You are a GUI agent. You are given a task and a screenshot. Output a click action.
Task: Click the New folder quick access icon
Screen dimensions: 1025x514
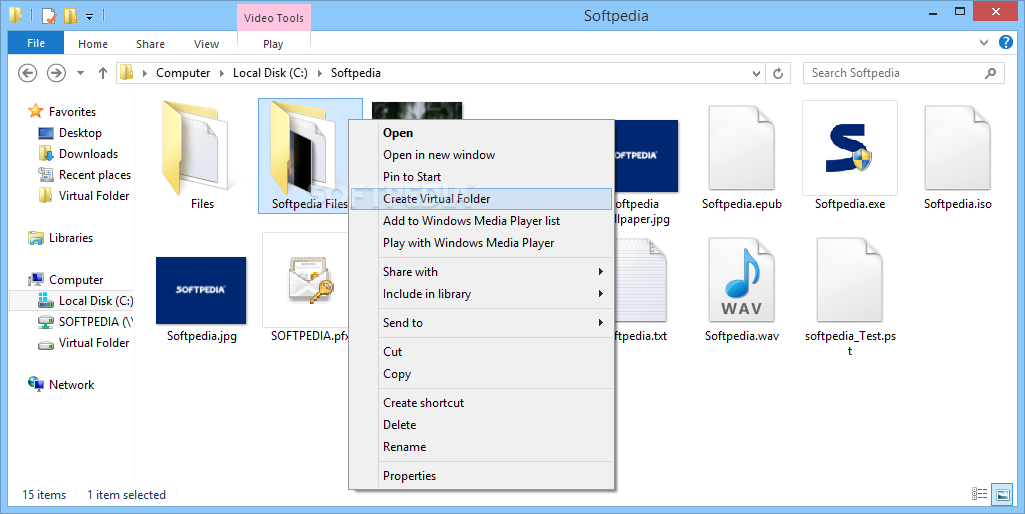71,15
